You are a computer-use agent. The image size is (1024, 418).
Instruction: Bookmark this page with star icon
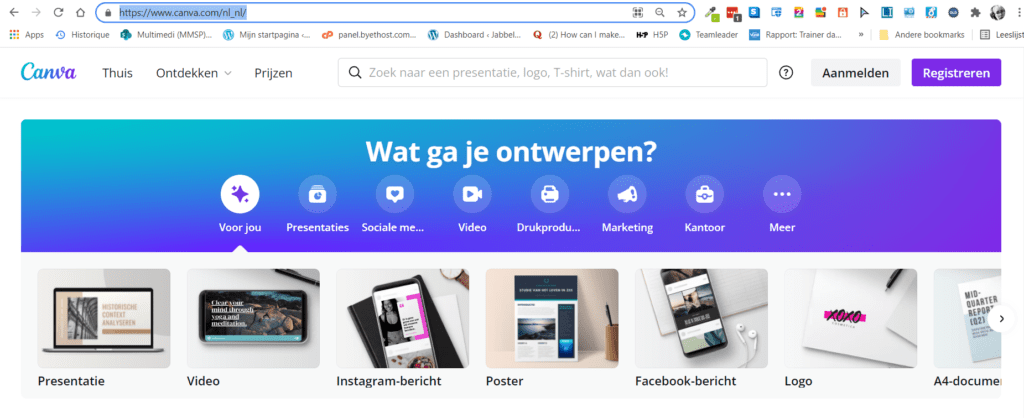pyautogui.click(x=682, y=12)
